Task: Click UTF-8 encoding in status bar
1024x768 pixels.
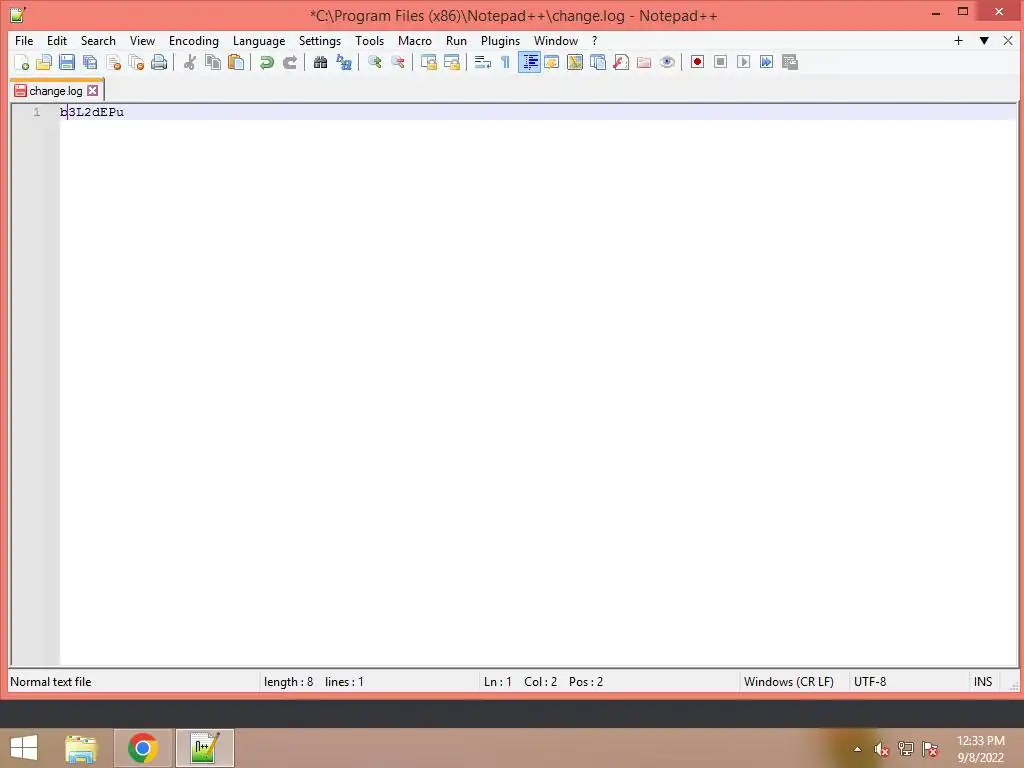Action: pos(870,682)
